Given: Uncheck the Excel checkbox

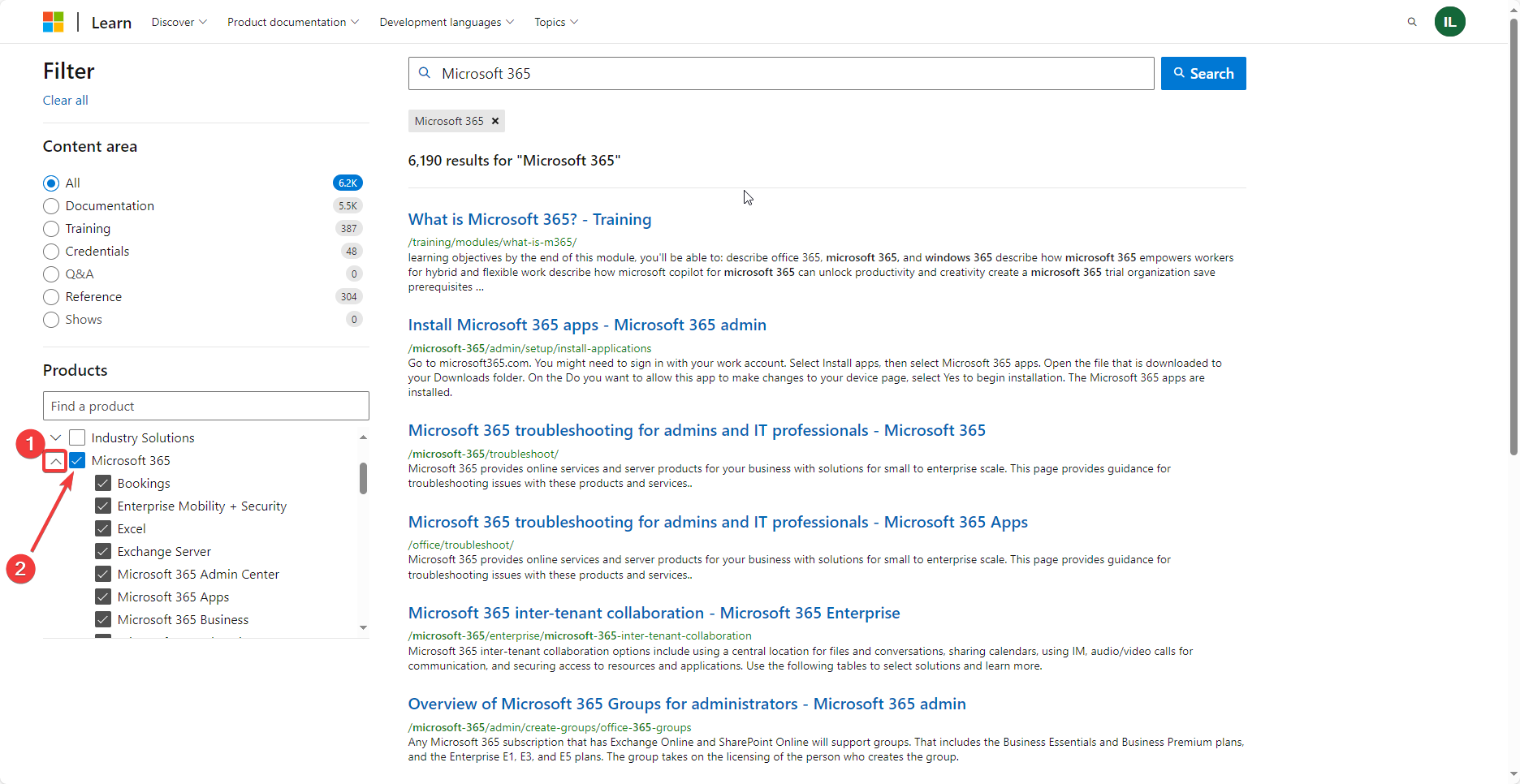Looking at the screenshot, I should [x=103, y=529].
